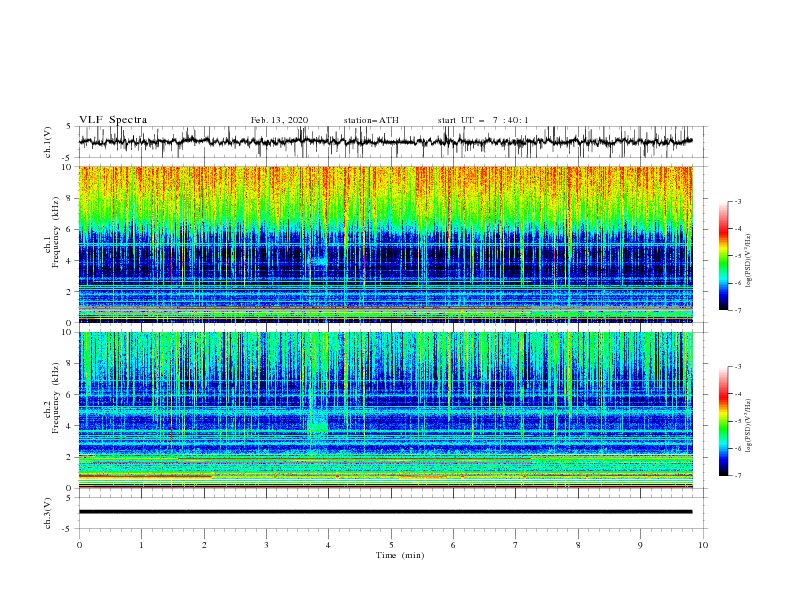Click the "5" volt tick on ch.1 waveform axis
The height and width of the screenshot is (612, 792).
click(70, 126)
